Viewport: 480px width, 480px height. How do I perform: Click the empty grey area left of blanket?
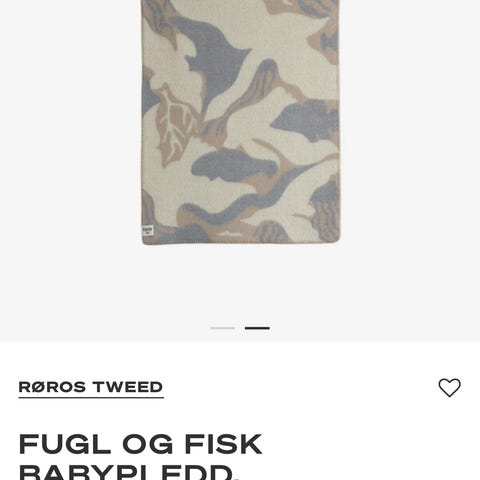(x=70, y=133)
